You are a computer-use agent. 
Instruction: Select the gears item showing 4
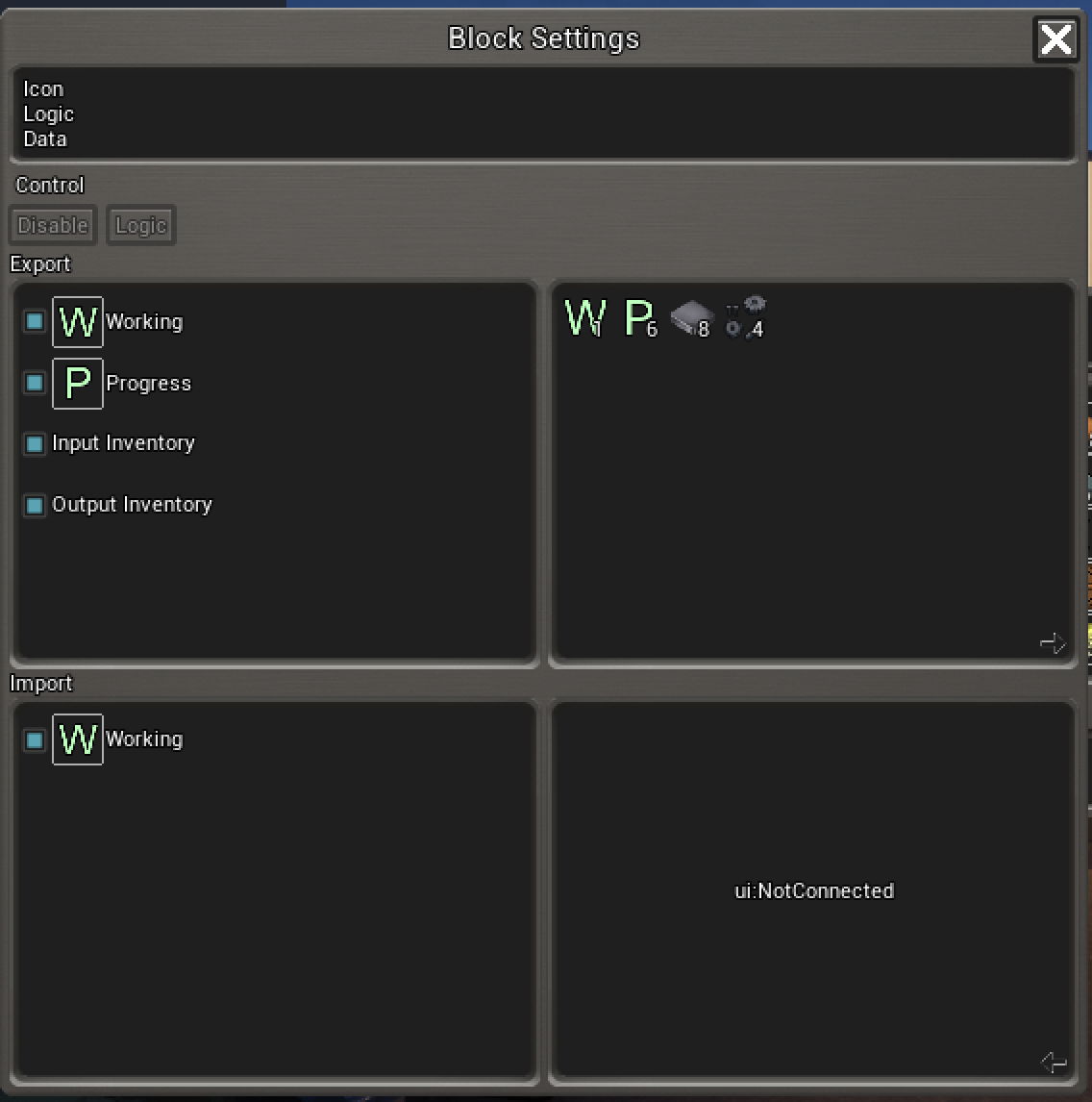click(x=745, y=318)
